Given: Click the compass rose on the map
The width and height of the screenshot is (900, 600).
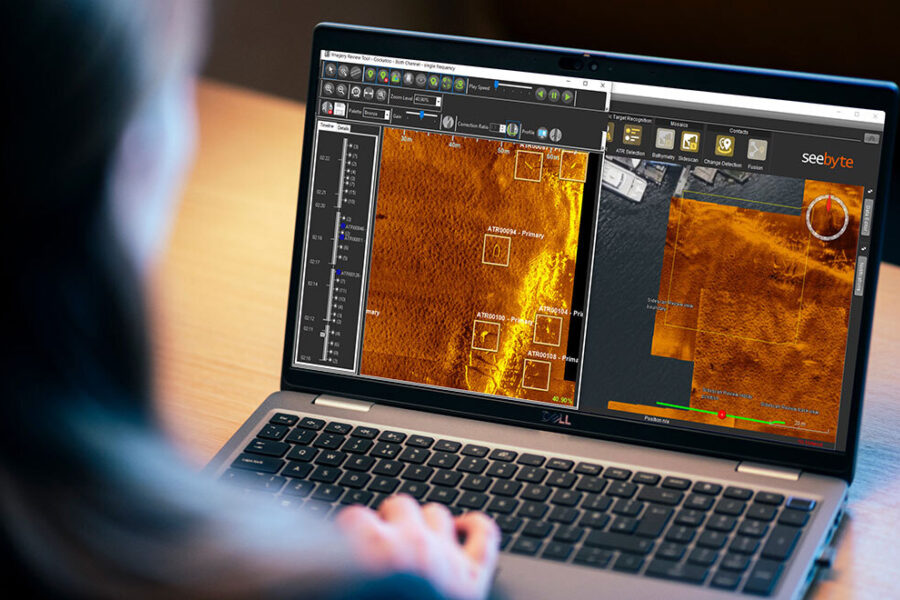Looking at the screenshot, I should coord(827,216).
